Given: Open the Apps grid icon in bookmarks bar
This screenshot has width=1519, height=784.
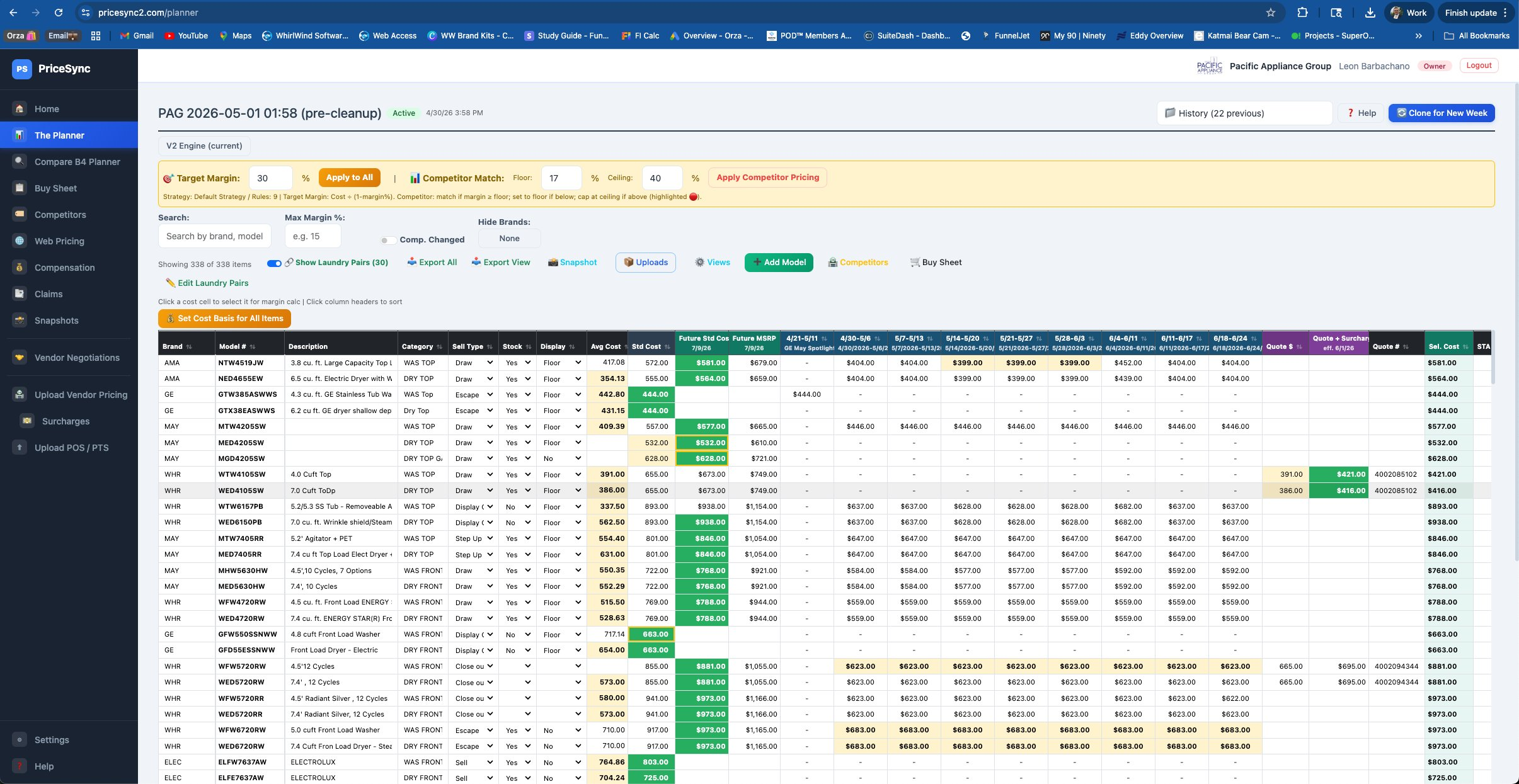Looking at the screenshot, I should [96, 36].
